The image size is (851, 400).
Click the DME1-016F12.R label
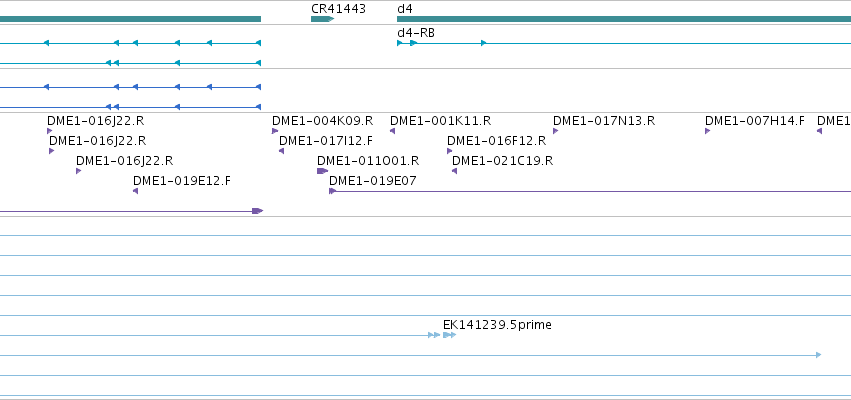point(496,141)
